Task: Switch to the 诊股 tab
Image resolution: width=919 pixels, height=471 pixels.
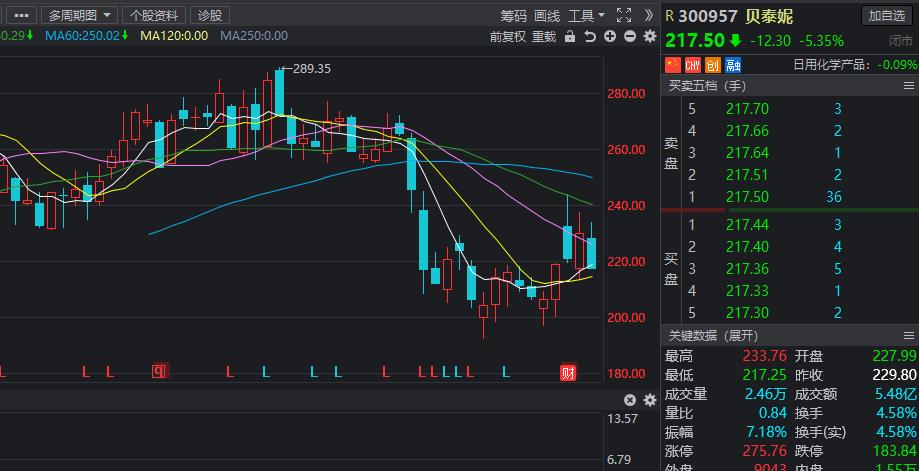Action: click(210, 15)
